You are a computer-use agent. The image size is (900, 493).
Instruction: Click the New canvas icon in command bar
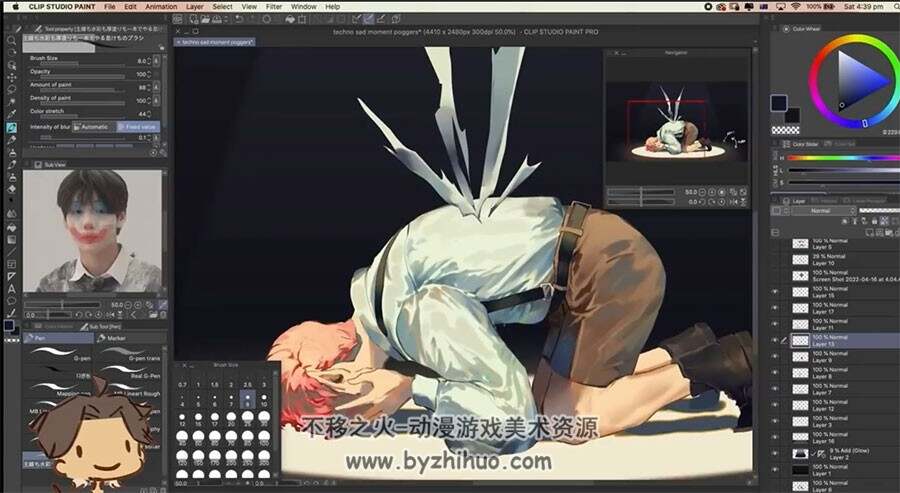pyautogui.click(x=193, y=20)
